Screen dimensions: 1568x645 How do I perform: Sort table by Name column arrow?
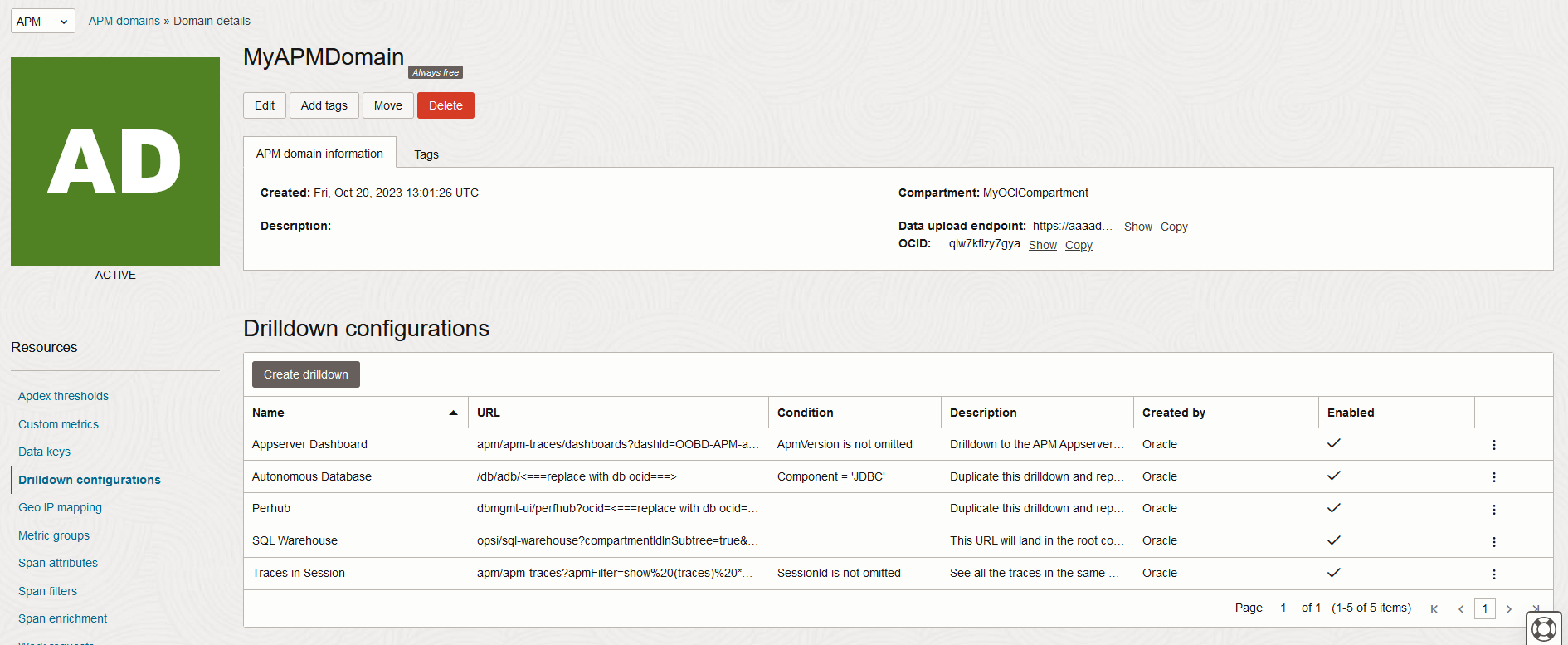click(x=453, y=413)
